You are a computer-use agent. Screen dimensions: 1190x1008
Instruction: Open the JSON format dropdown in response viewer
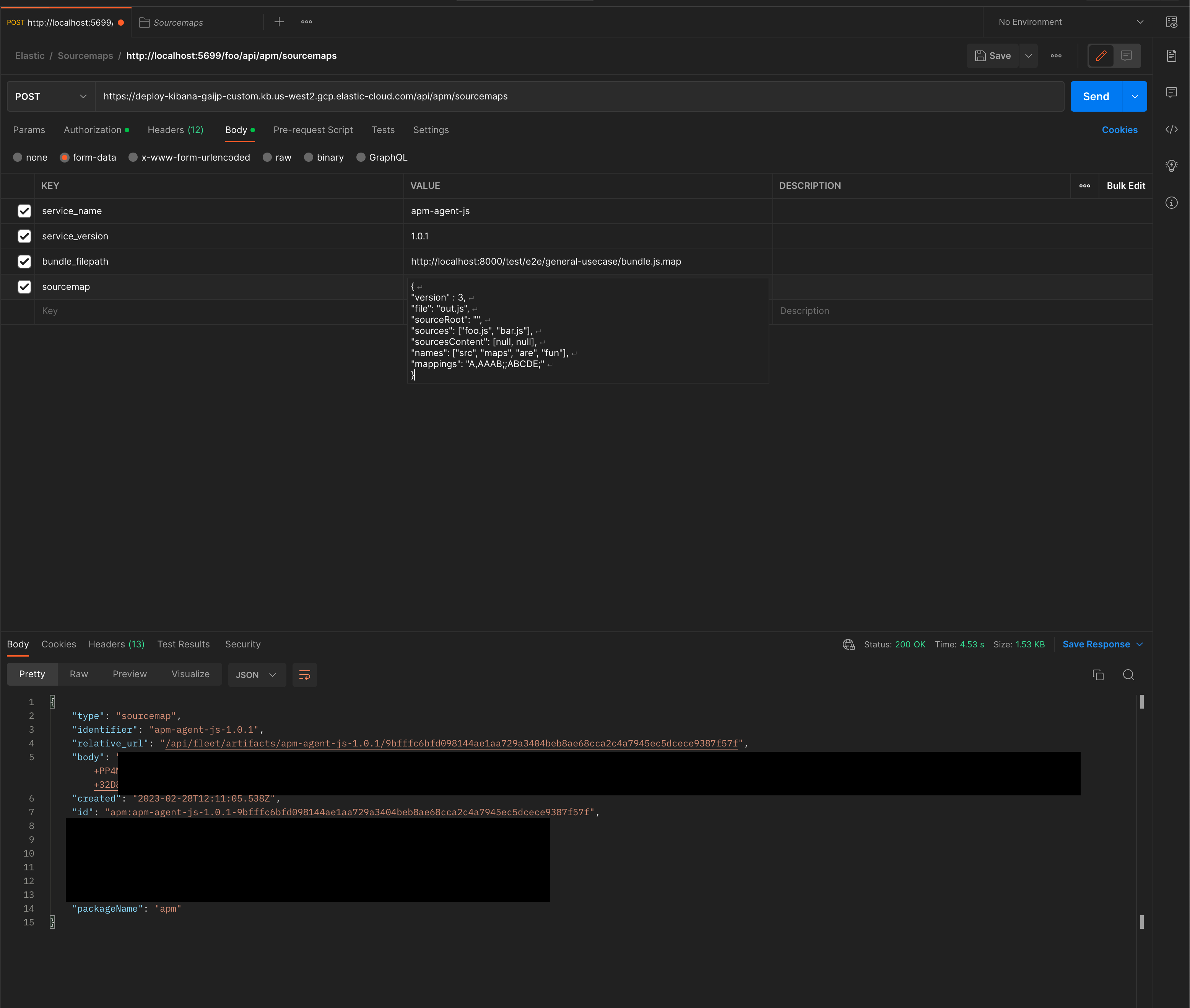point(257,675)
